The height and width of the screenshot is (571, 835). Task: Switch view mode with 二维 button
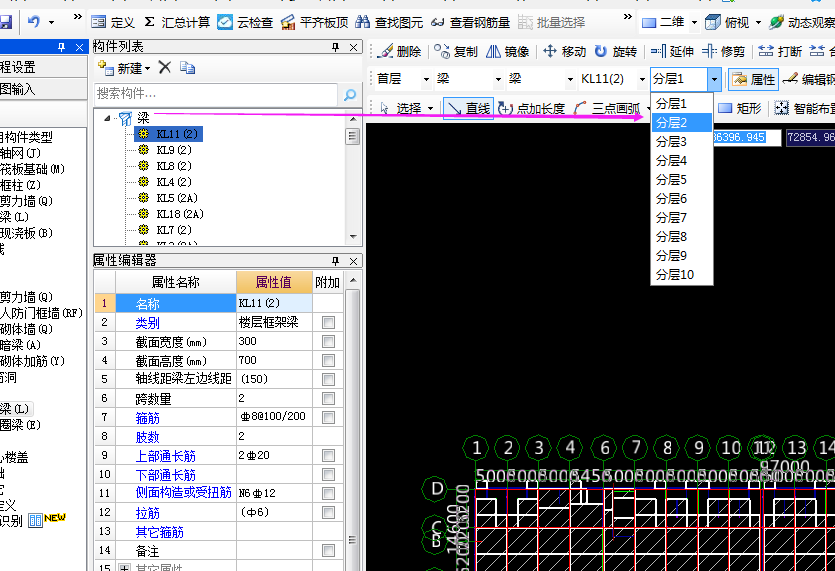click(x=663, y=22)
